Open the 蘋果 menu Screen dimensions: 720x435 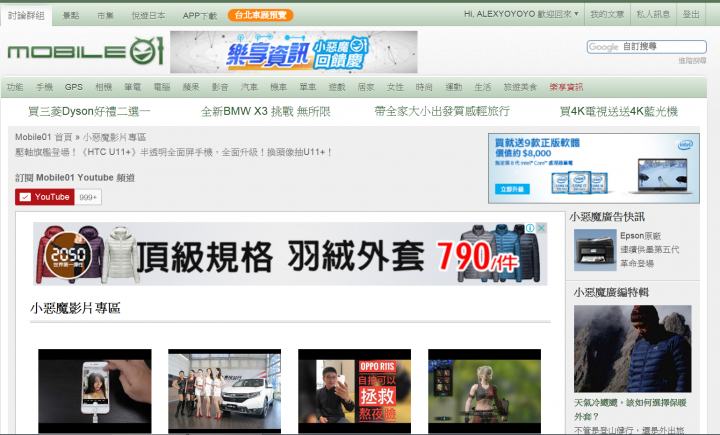coord(191,87)
